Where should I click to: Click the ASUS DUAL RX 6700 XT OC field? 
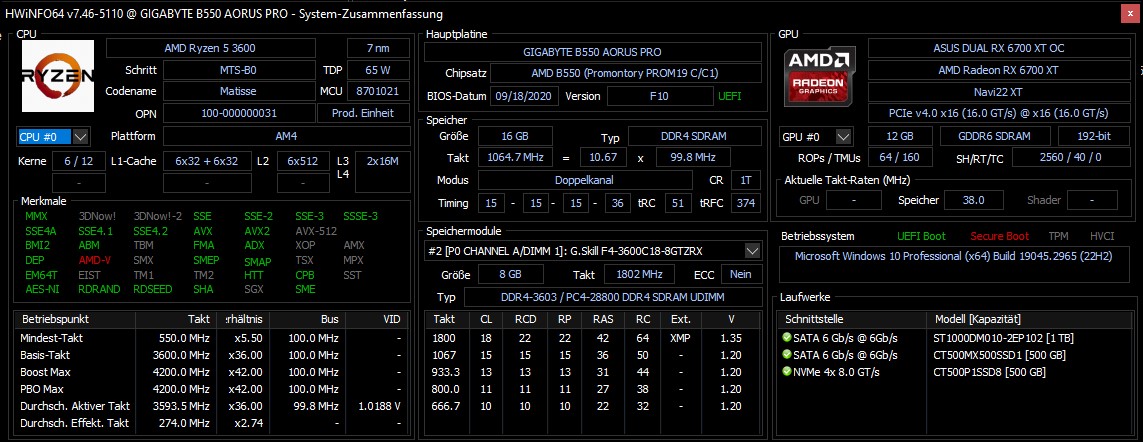pos(998,49)
